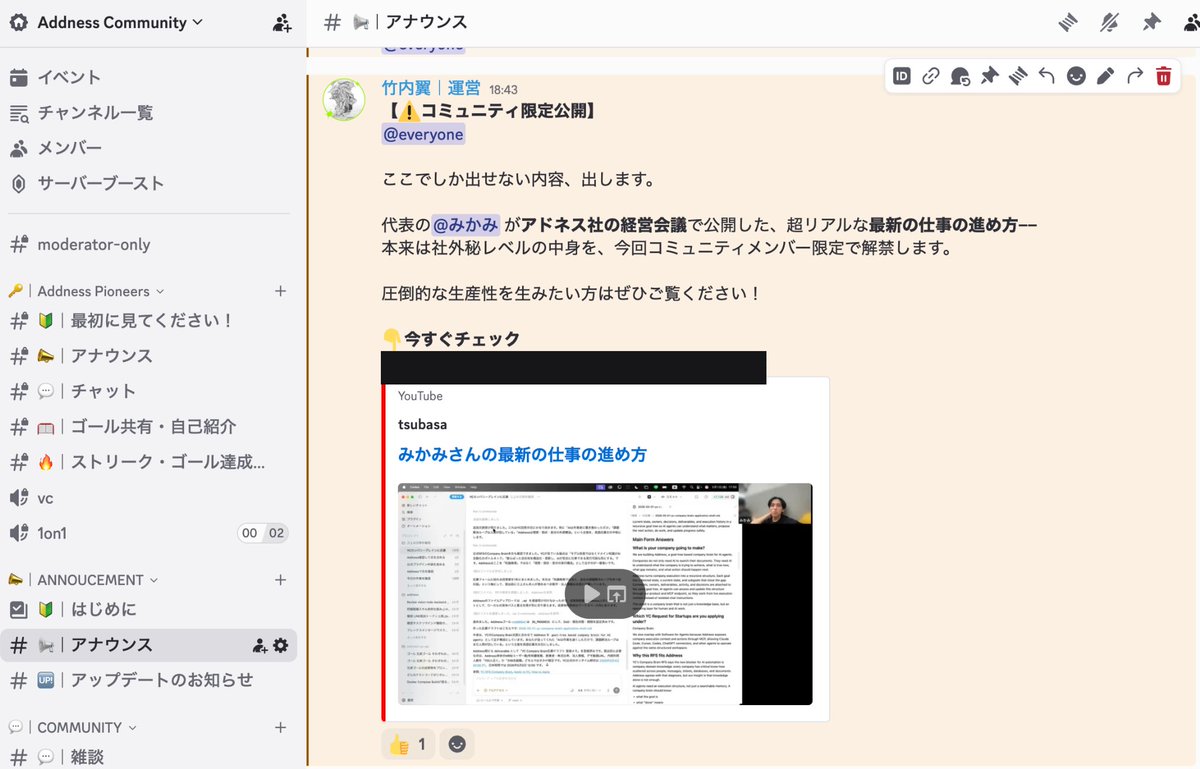This screenshot has height=769, width=1200.
Task: Click the 18:43 message timestamp
Action: click(x=503, y=90)
